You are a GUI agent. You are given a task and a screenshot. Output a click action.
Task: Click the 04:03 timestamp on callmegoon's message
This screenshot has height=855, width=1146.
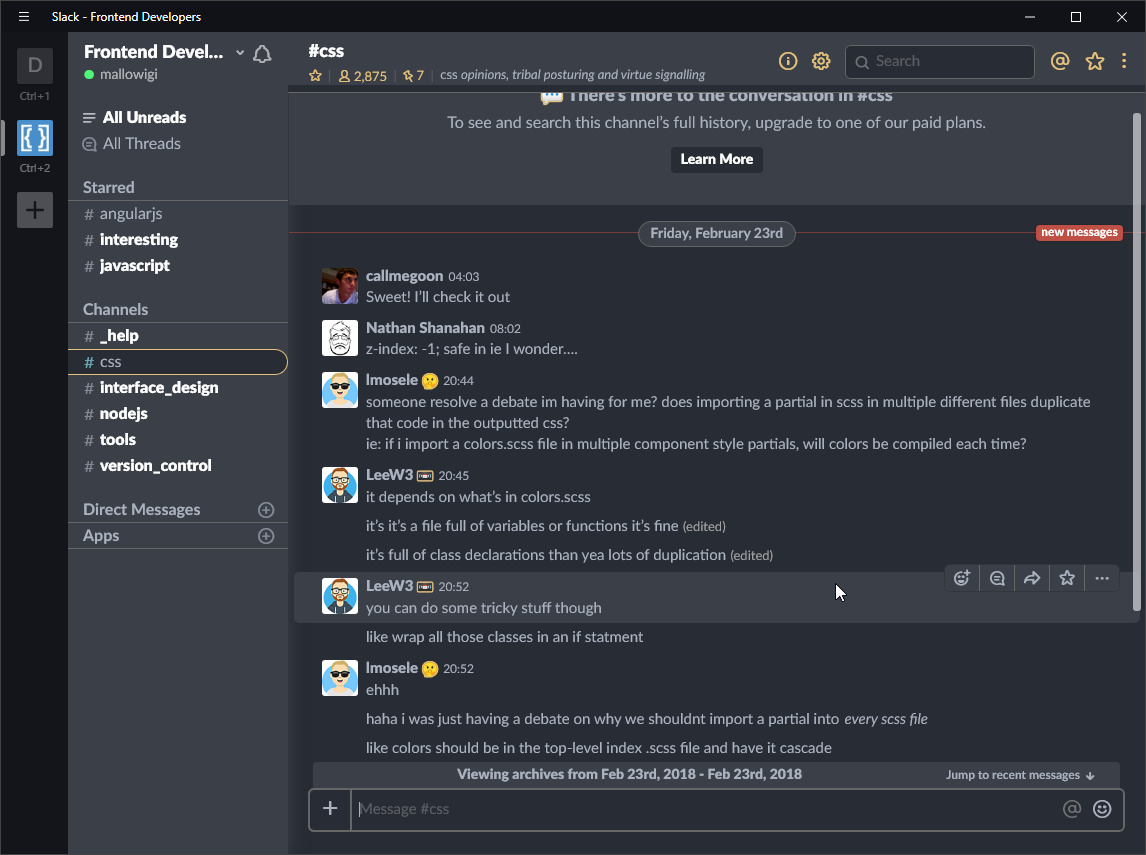click(x=463, y=277)
